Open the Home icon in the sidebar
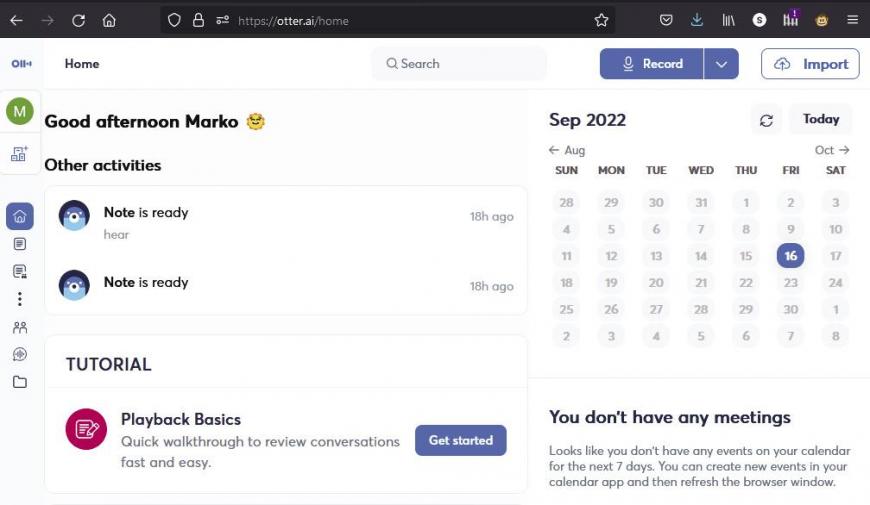Viewport: 870px width, 505px height. point(20,216)
